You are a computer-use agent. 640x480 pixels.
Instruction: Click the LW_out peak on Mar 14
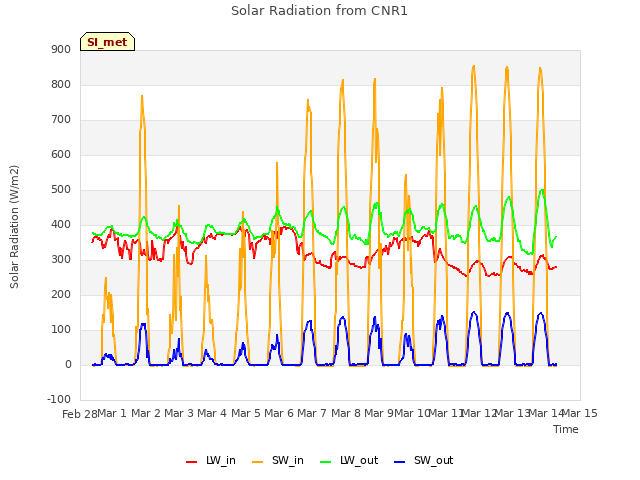[542, 190]
